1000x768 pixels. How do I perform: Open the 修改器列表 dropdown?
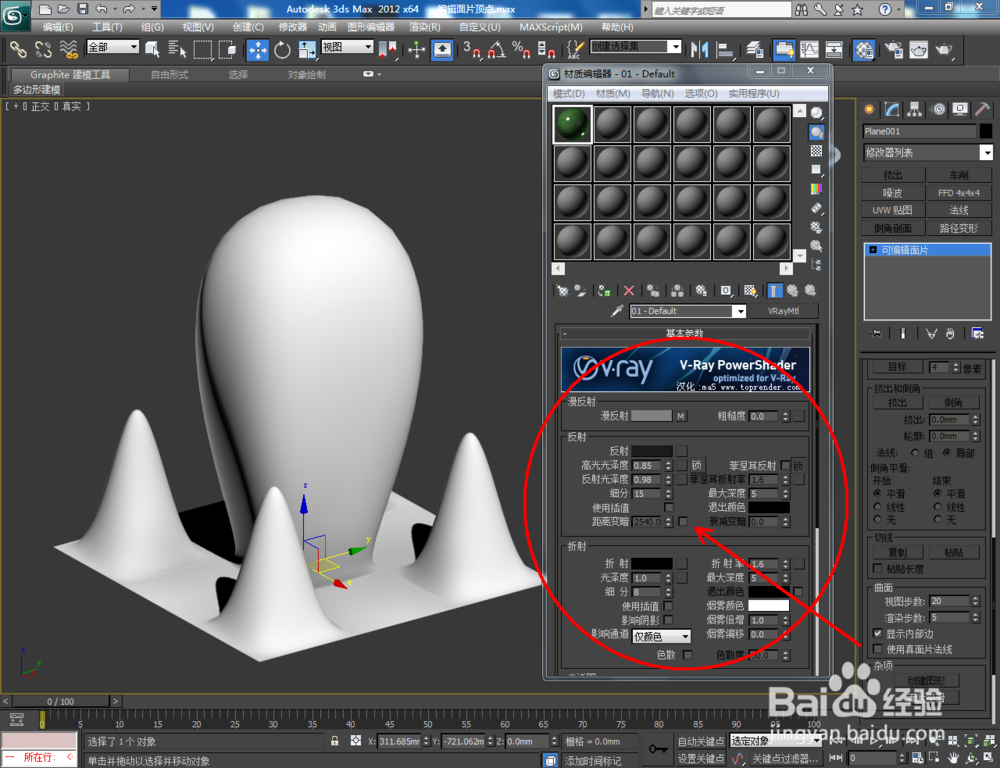[986, 152]
